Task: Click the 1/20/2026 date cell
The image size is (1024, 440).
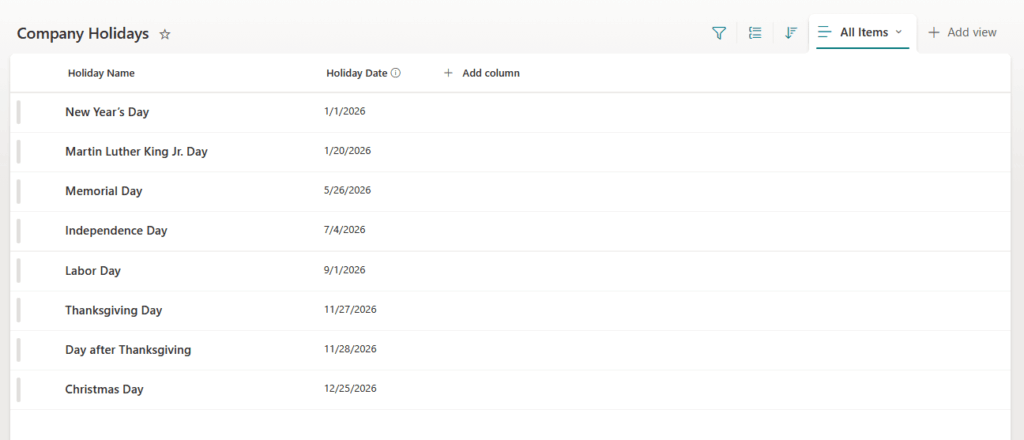Action: 347,151
